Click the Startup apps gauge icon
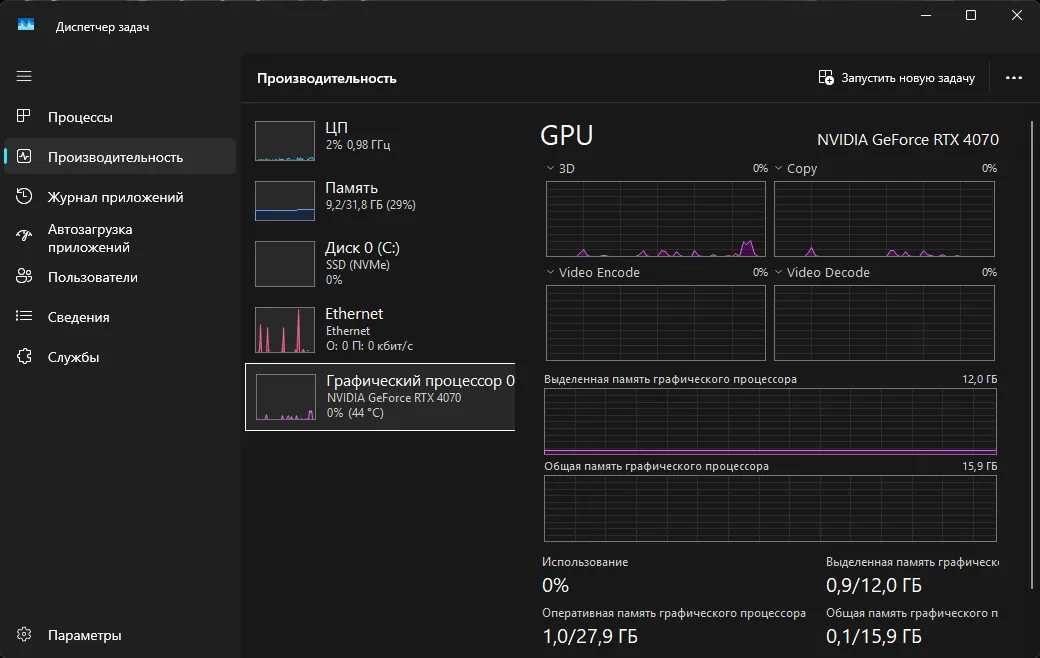The width and height of the screenshot is (1040, 658). pyautogui.click(x=24, y=235)
